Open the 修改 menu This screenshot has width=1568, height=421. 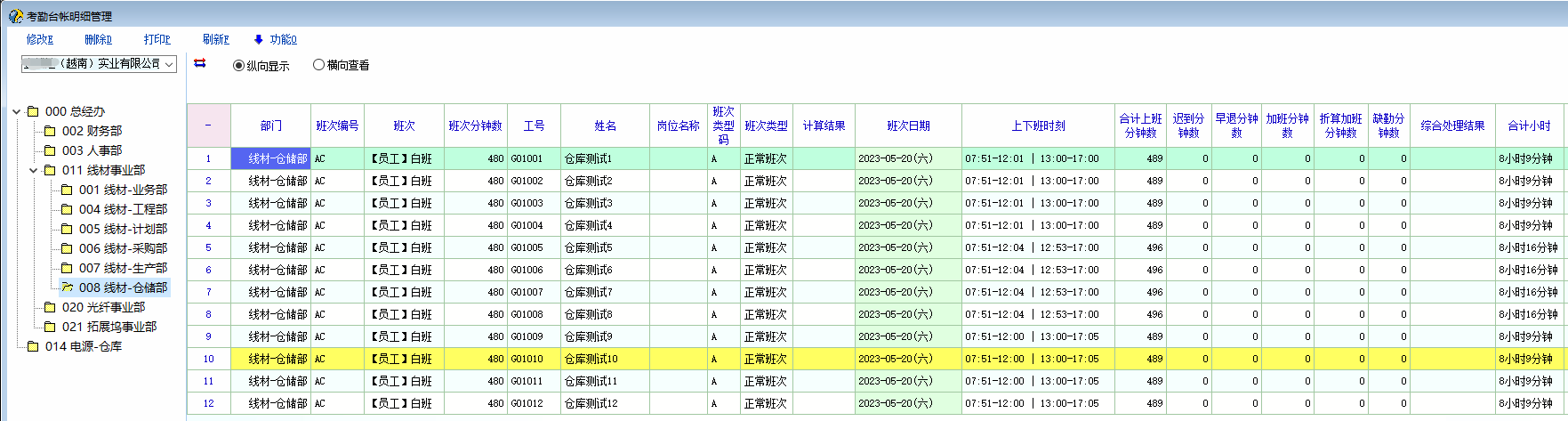(39, 39)
